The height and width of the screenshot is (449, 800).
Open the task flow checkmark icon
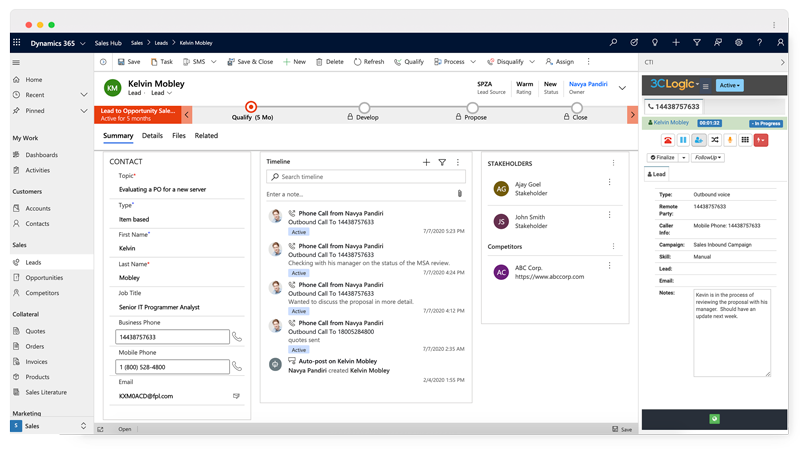pos(634,43)
